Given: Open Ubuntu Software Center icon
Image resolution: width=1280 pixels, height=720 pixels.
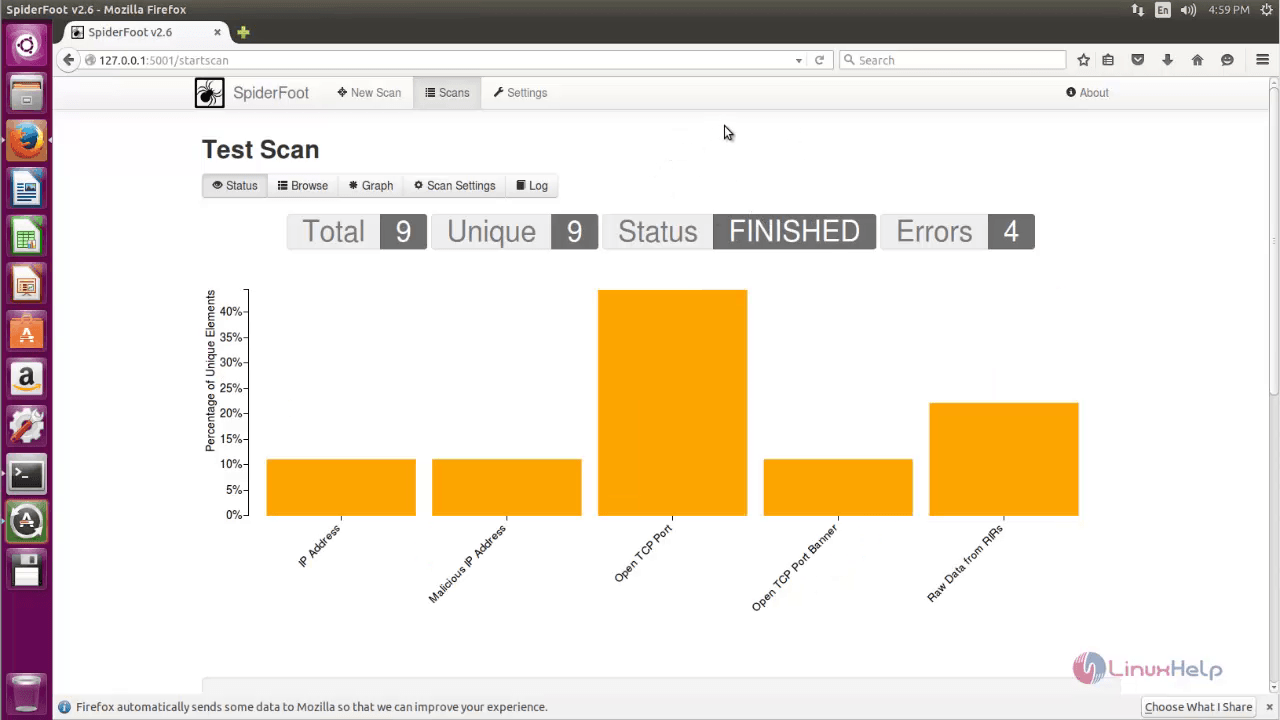Looking at the screenshot, I should click(26, 332).
